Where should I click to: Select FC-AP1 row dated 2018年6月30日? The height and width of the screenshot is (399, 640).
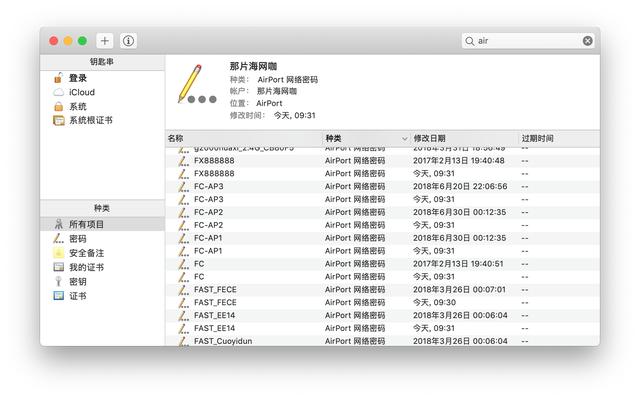point(382,238)
